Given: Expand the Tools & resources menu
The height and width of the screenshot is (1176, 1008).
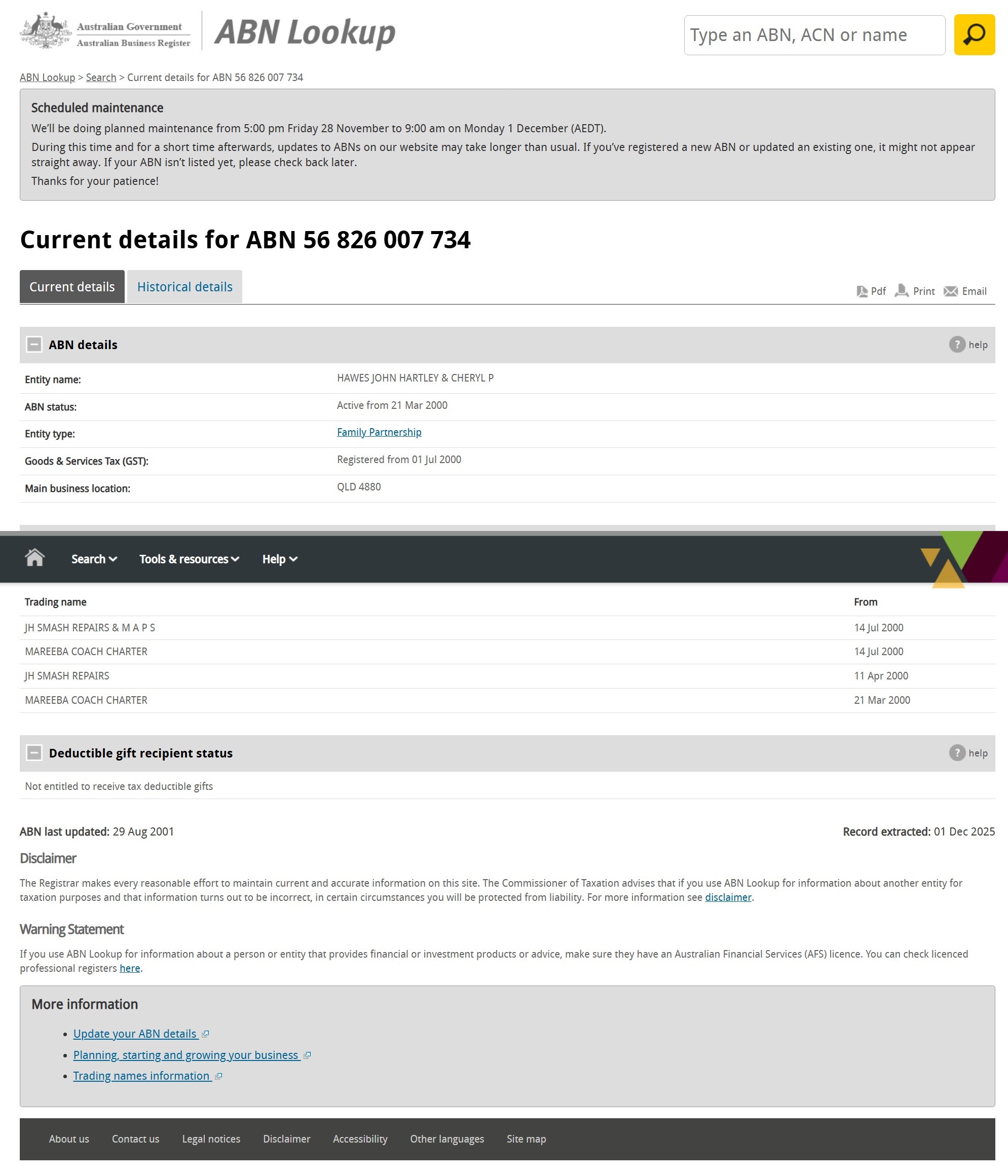Looking at the screenshot, I should pos(189,559).
